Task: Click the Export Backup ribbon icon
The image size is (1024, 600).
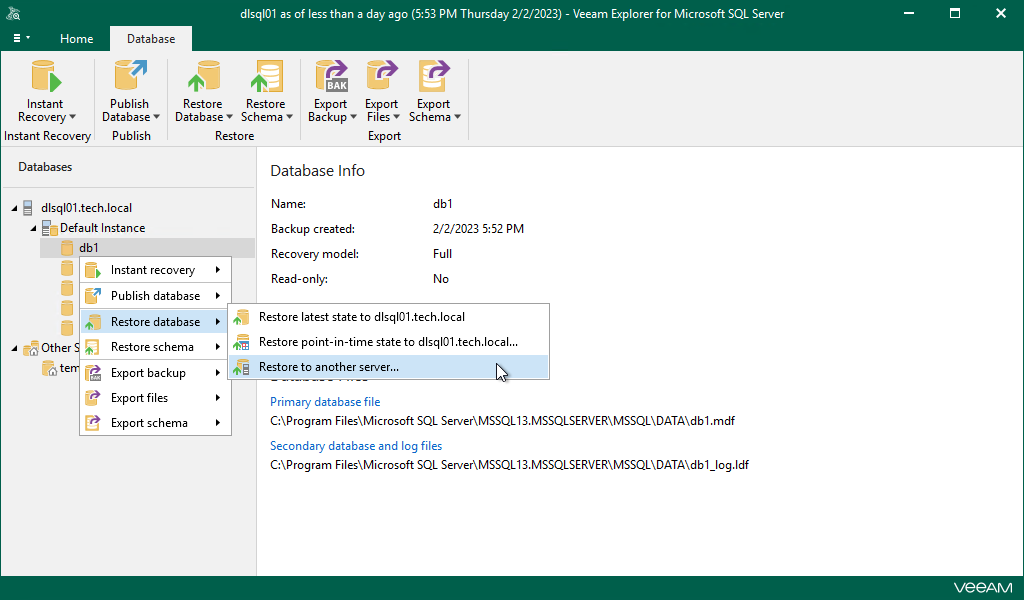Action: coord(332,76)
